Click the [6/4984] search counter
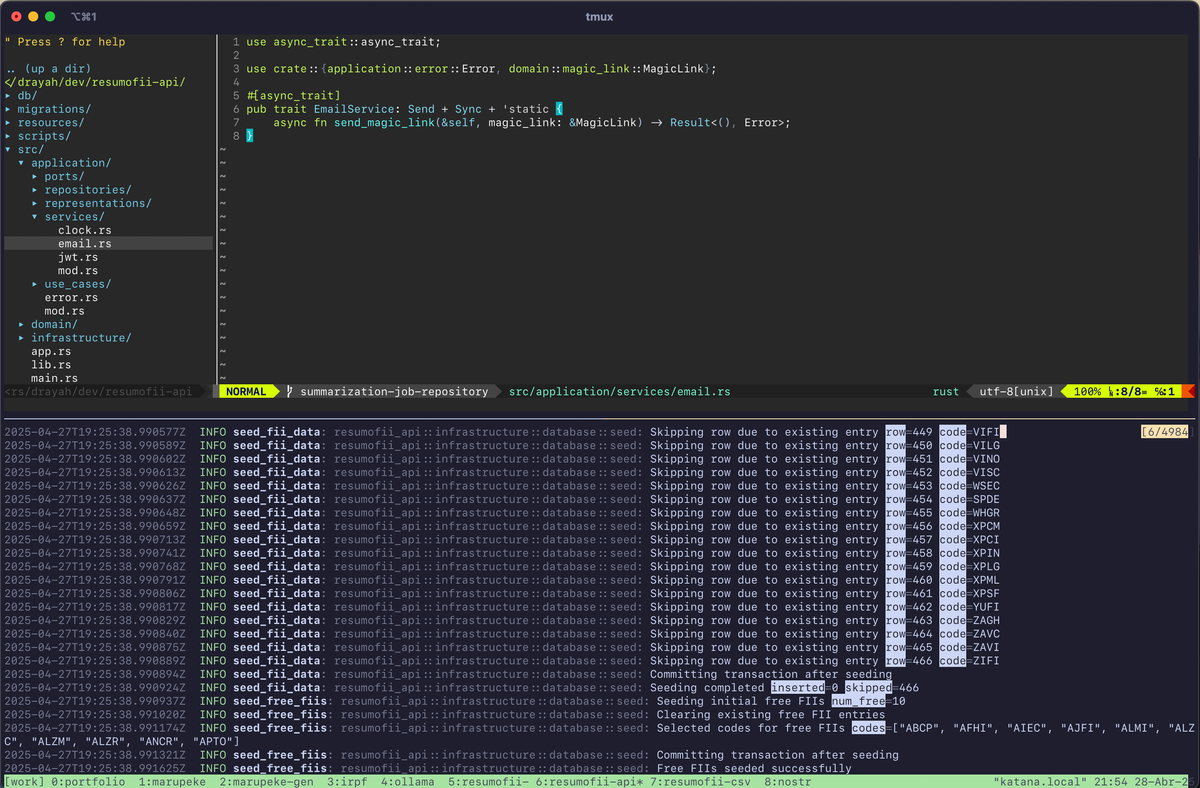 click(1165, 432)
